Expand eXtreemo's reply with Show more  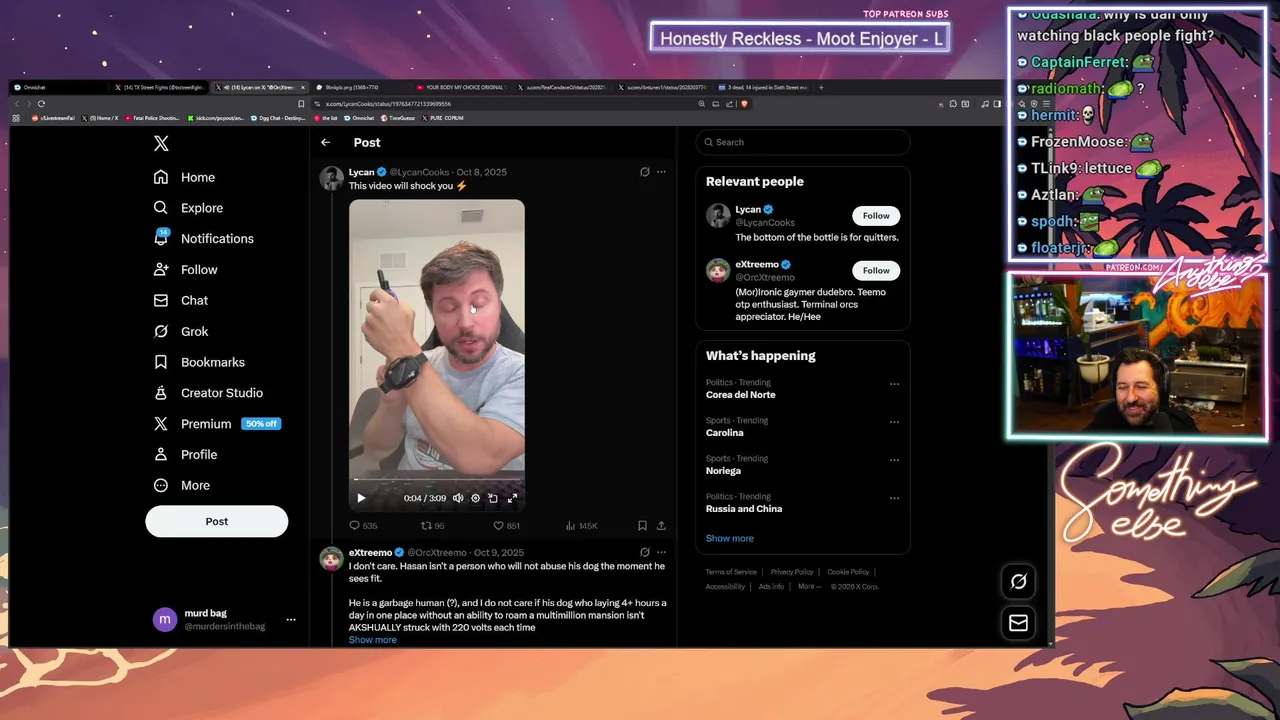[372, 640]
